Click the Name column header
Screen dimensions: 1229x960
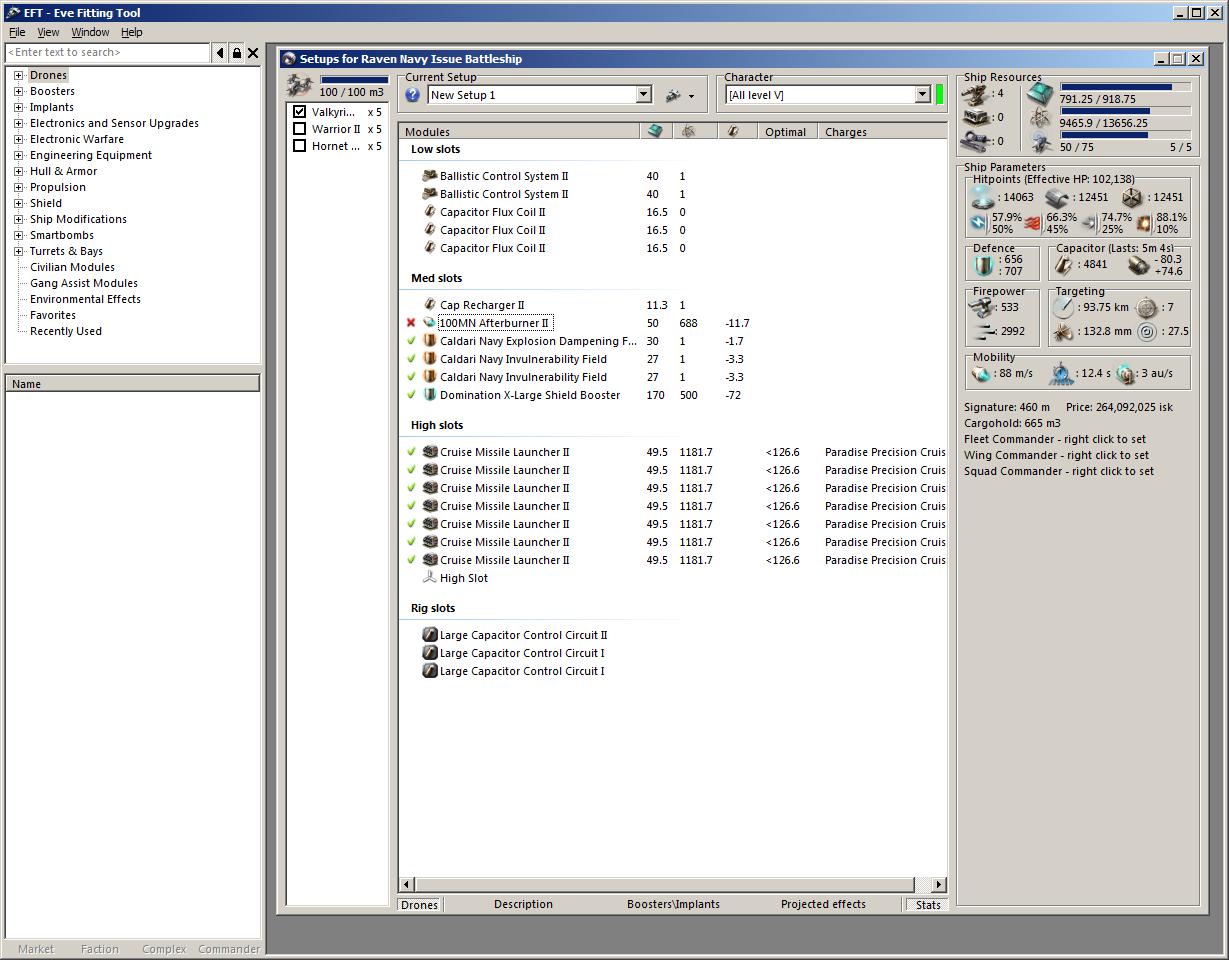pyautogui.click(x=133, y=384)
